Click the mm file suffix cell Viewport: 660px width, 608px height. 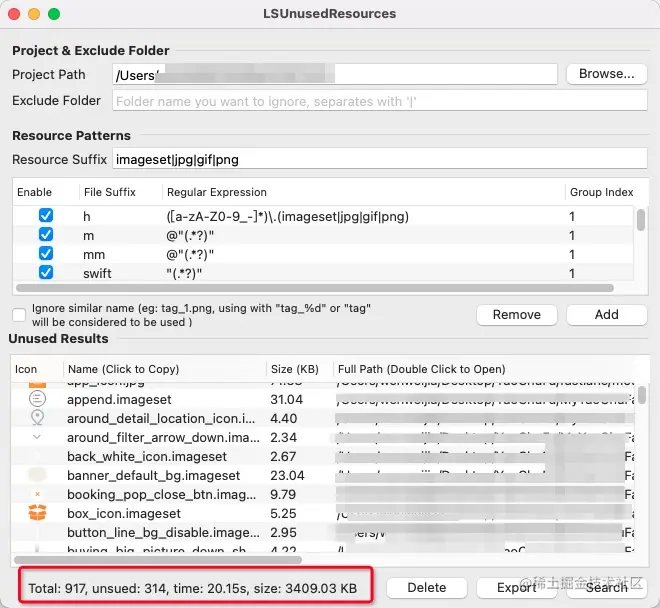[x=94, y=255]
